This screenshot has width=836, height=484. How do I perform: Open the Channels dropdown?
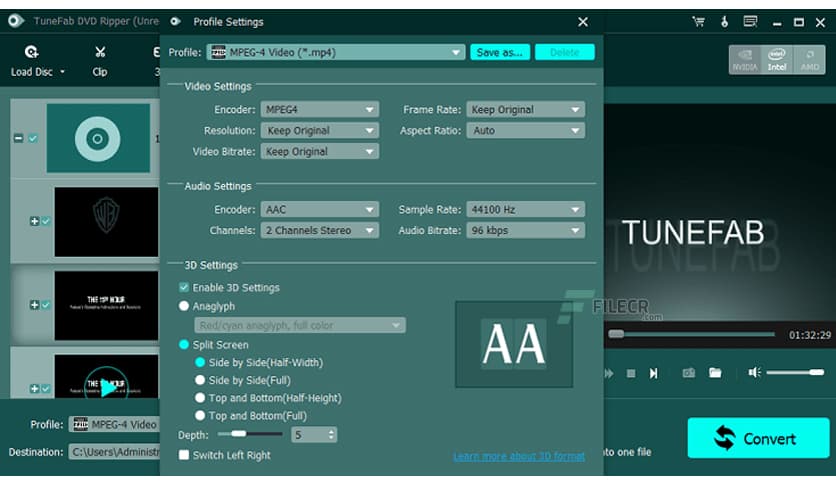(x=319, y=230)
